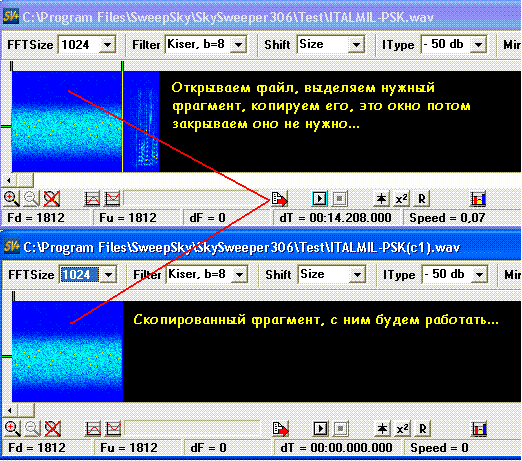
Task: Click copy fragment icon in bottom window
Action: 280,429
